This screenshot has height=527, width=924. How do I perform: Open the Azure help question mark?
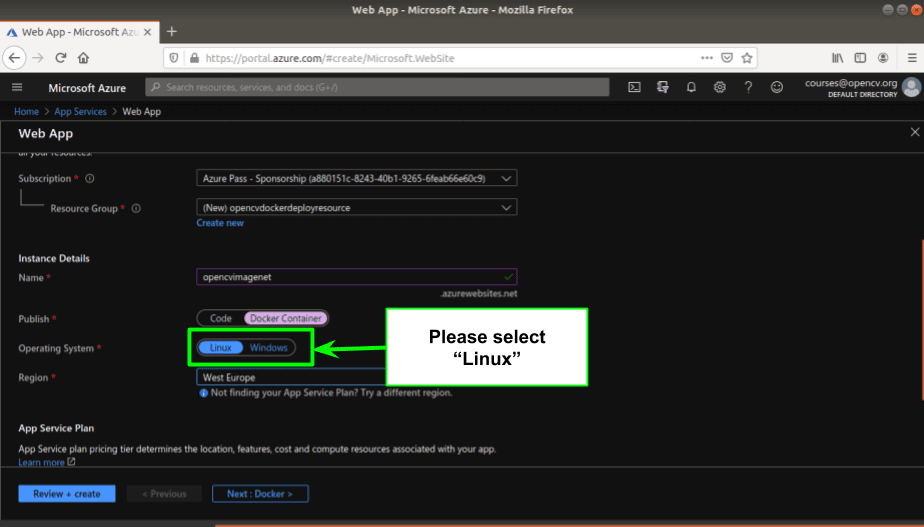(x=748, y=87)
